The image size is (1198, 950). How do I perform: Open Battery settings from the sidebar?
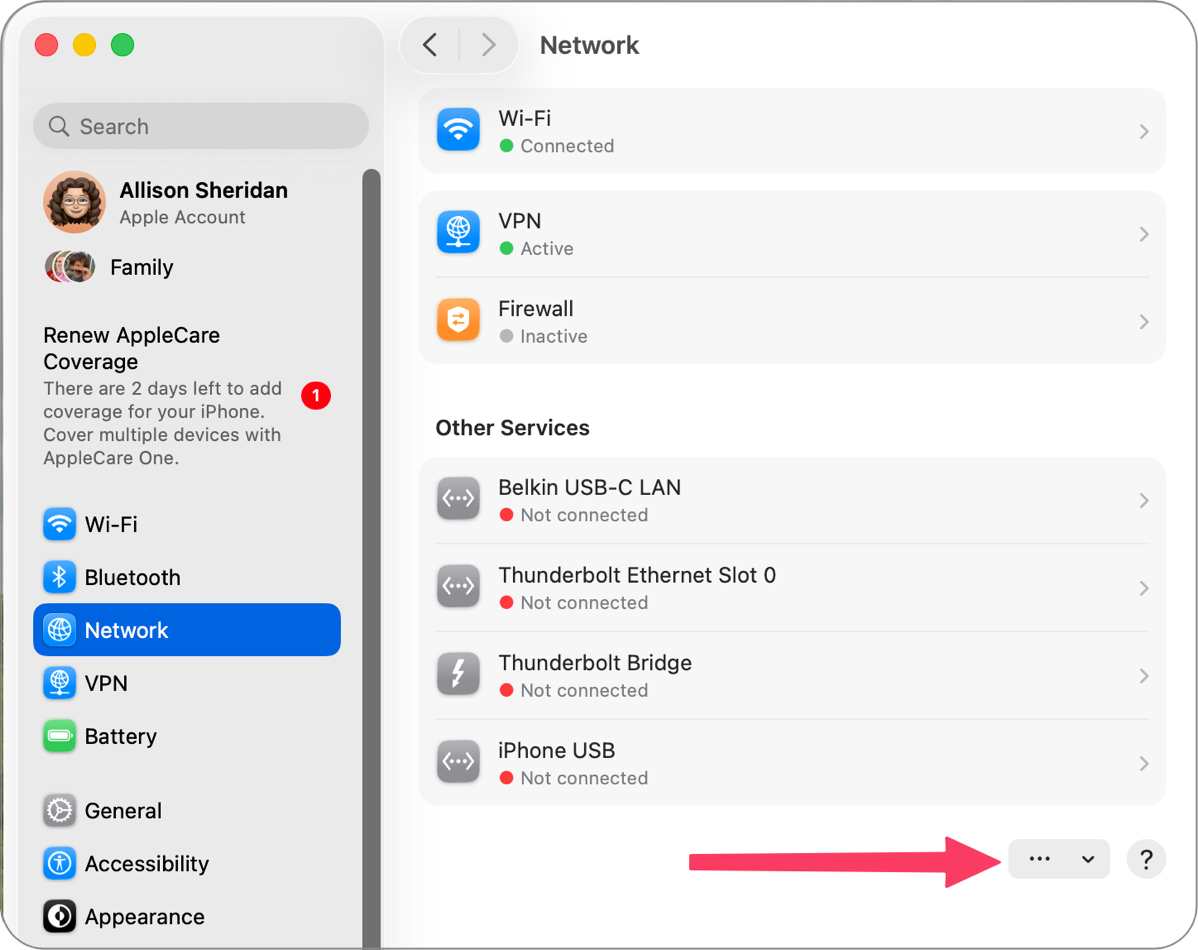(60, 736)
